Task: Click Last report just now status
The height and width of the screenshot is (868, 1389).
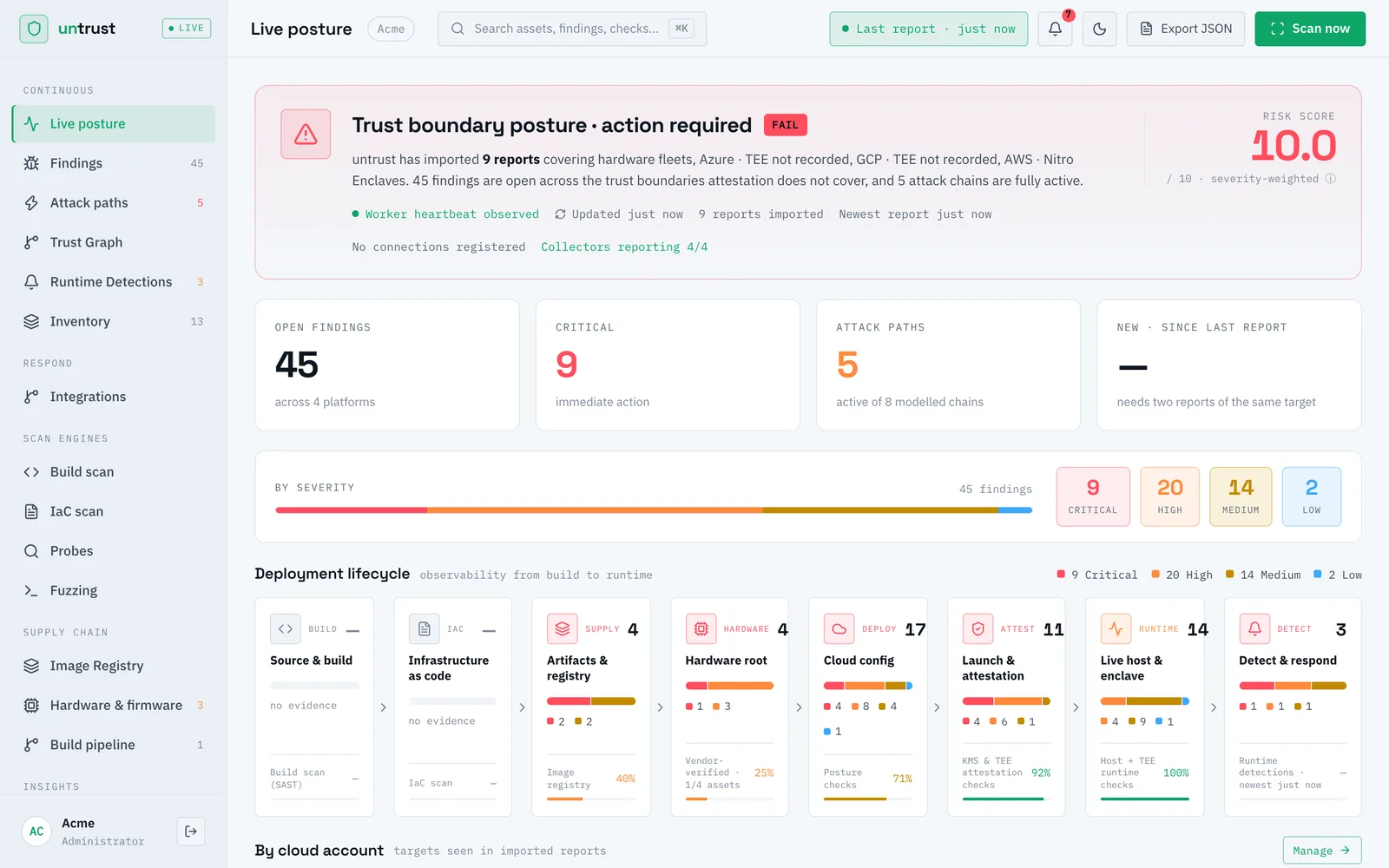Action: click(x=928, y=29)
